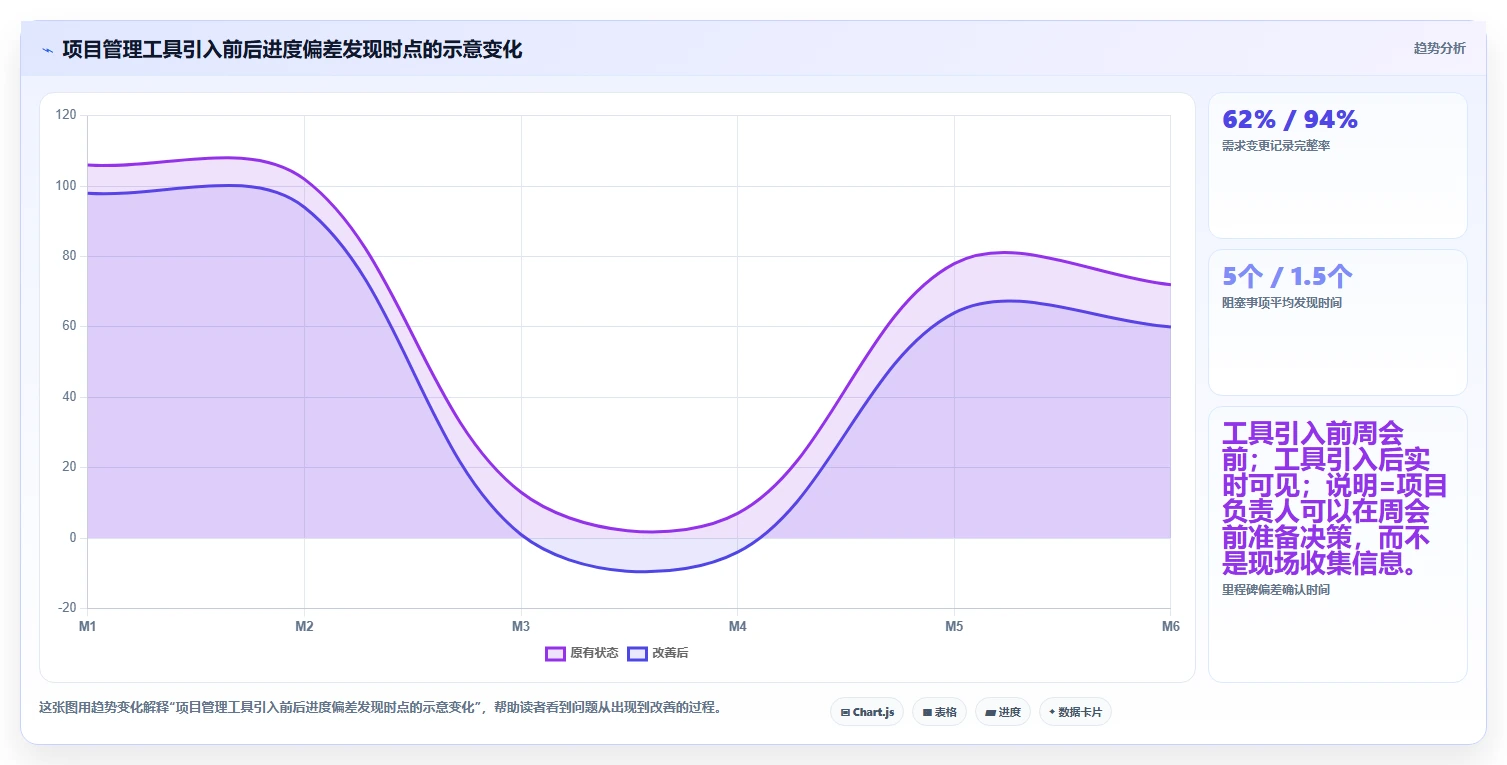The image size is (1507, 765).
Task: Click the M2 axis label
Action: pos(304,627)
